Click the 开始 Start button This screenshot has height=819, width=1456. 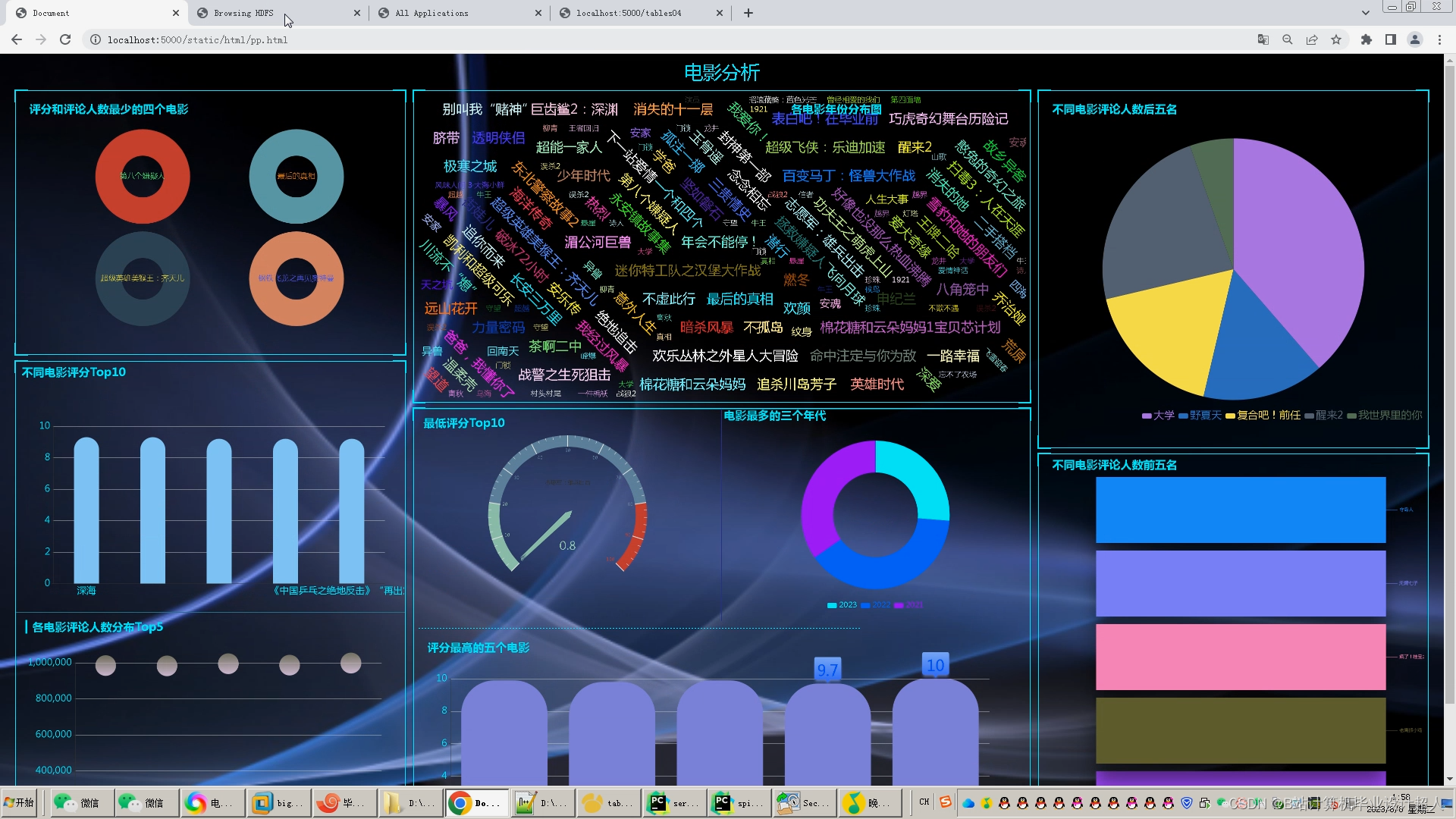pos(20,802)
